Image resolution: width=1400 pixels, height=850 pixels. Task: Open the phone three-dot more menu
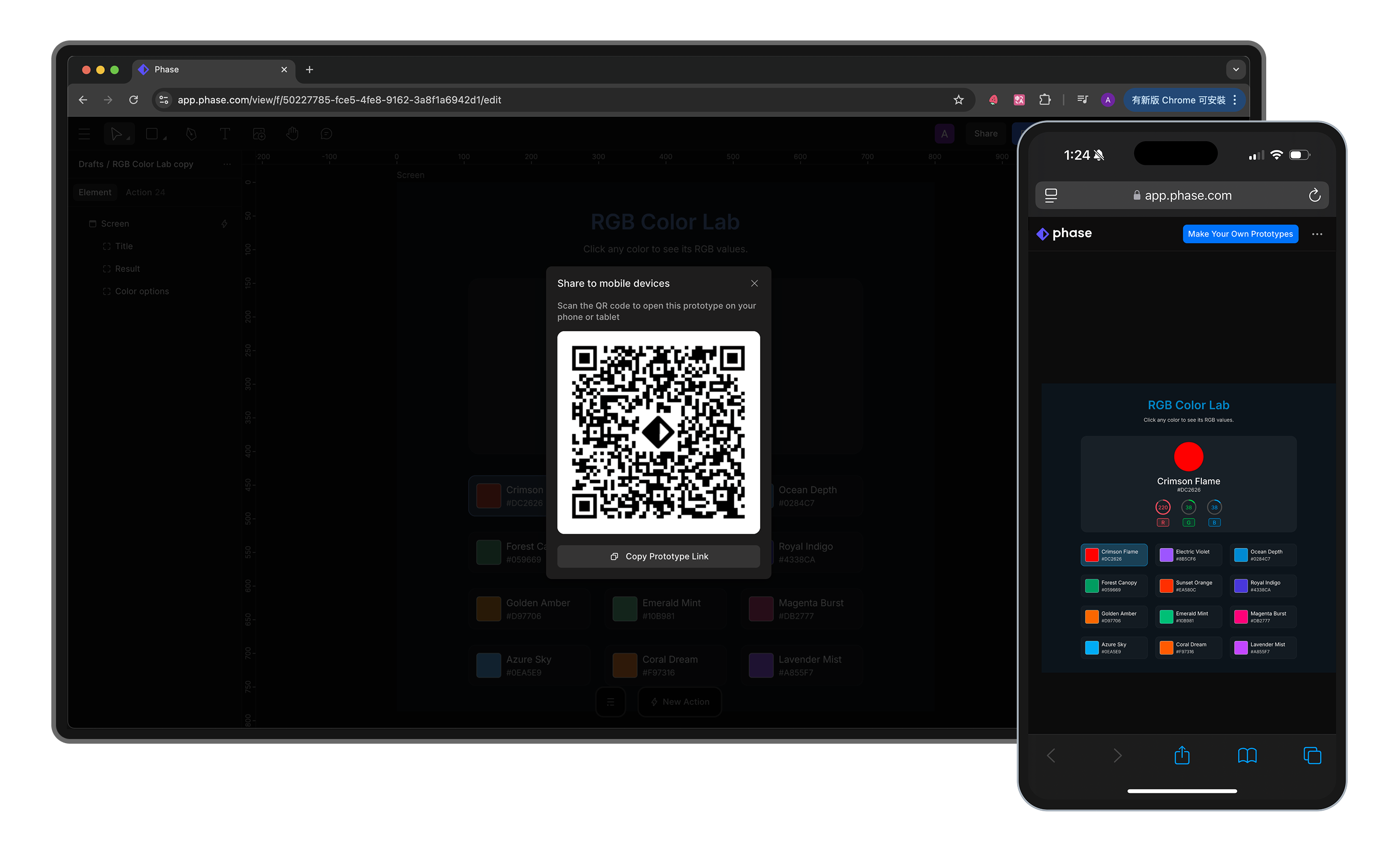[1317, 234]
